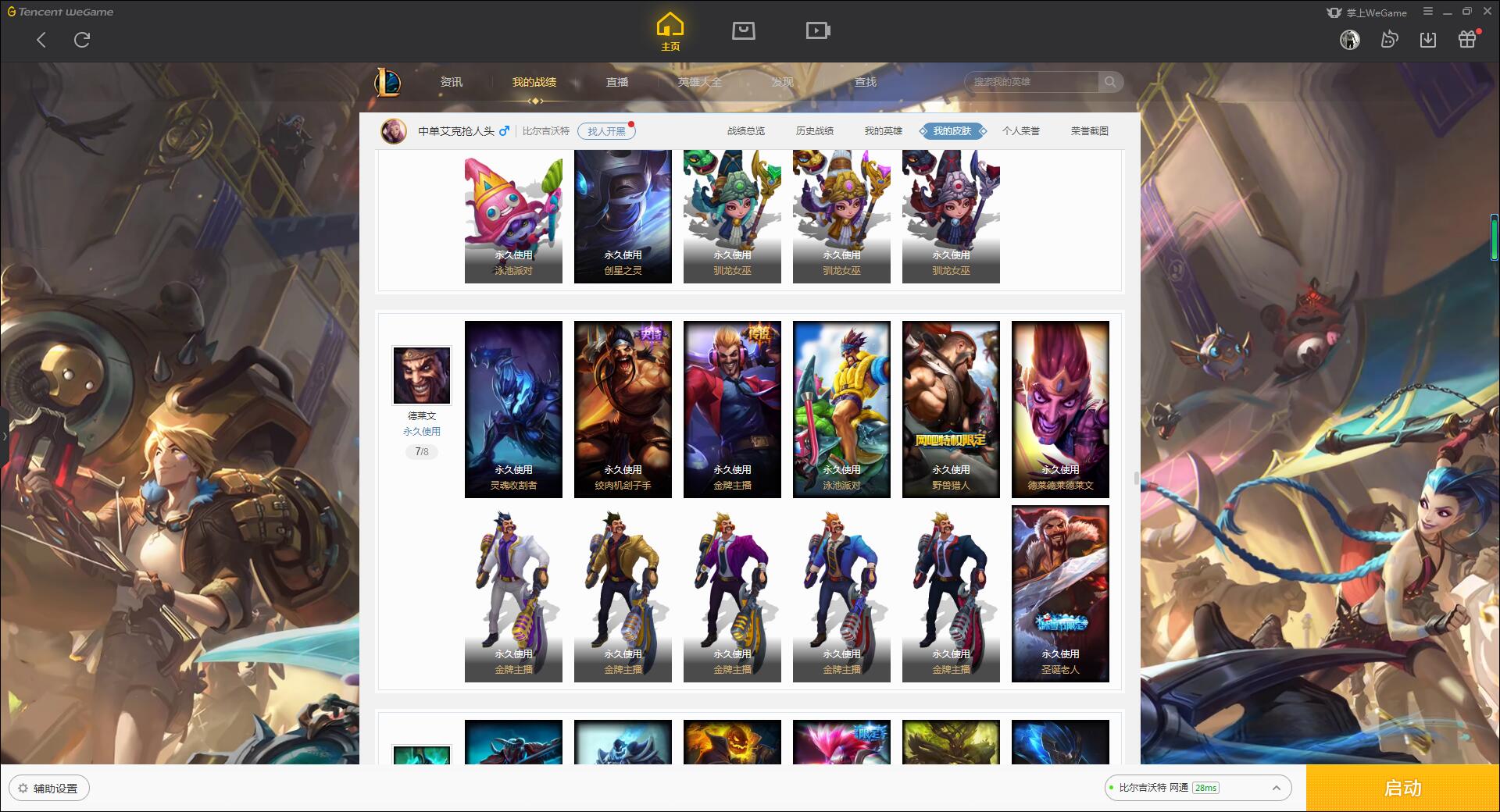
Task: Switch to 个人荣誉 sub-tab
Action: click(x=1021, y=131)
